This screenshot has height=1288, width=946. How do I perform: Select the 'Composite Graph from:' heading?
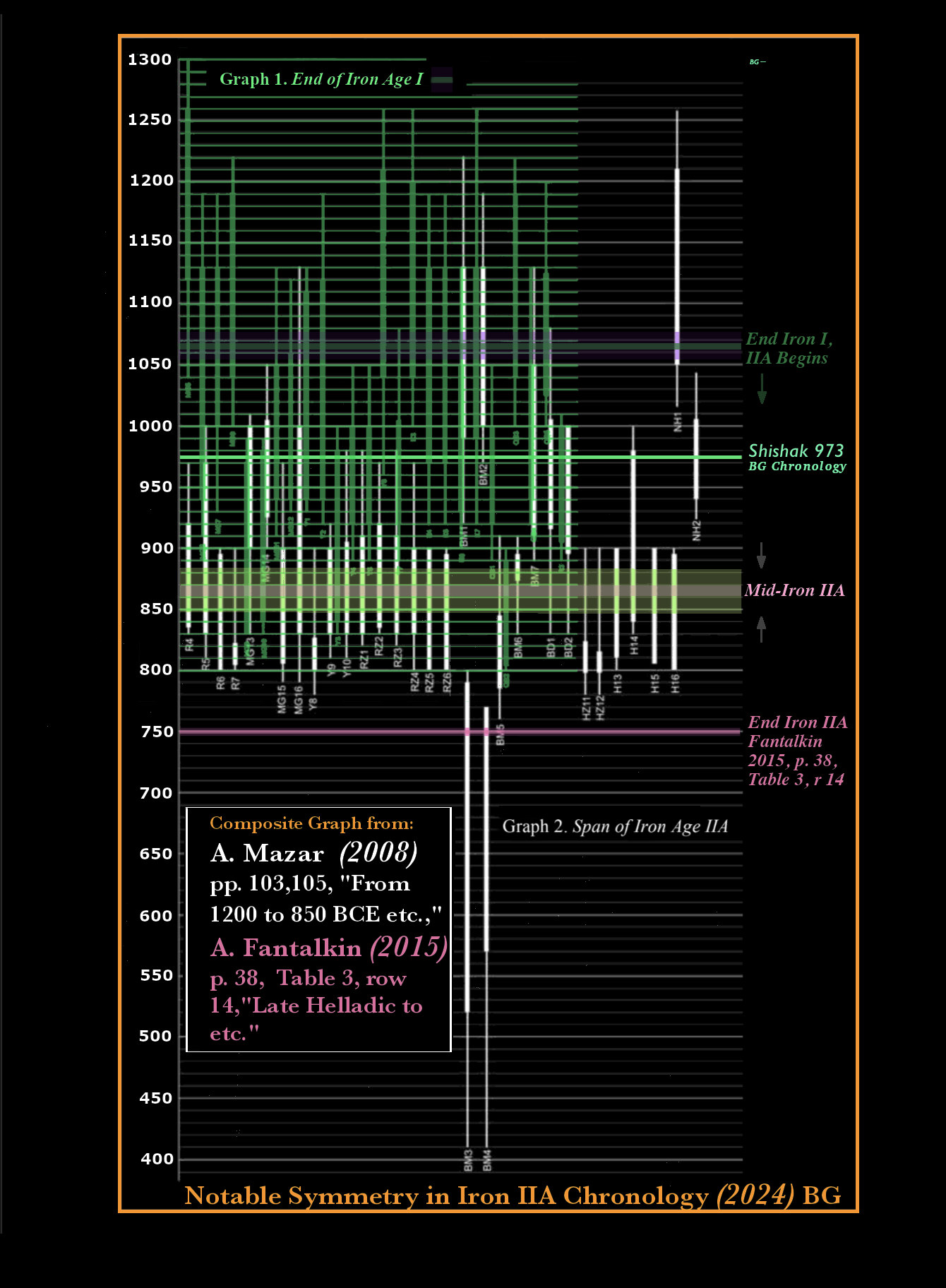[311, 823]
